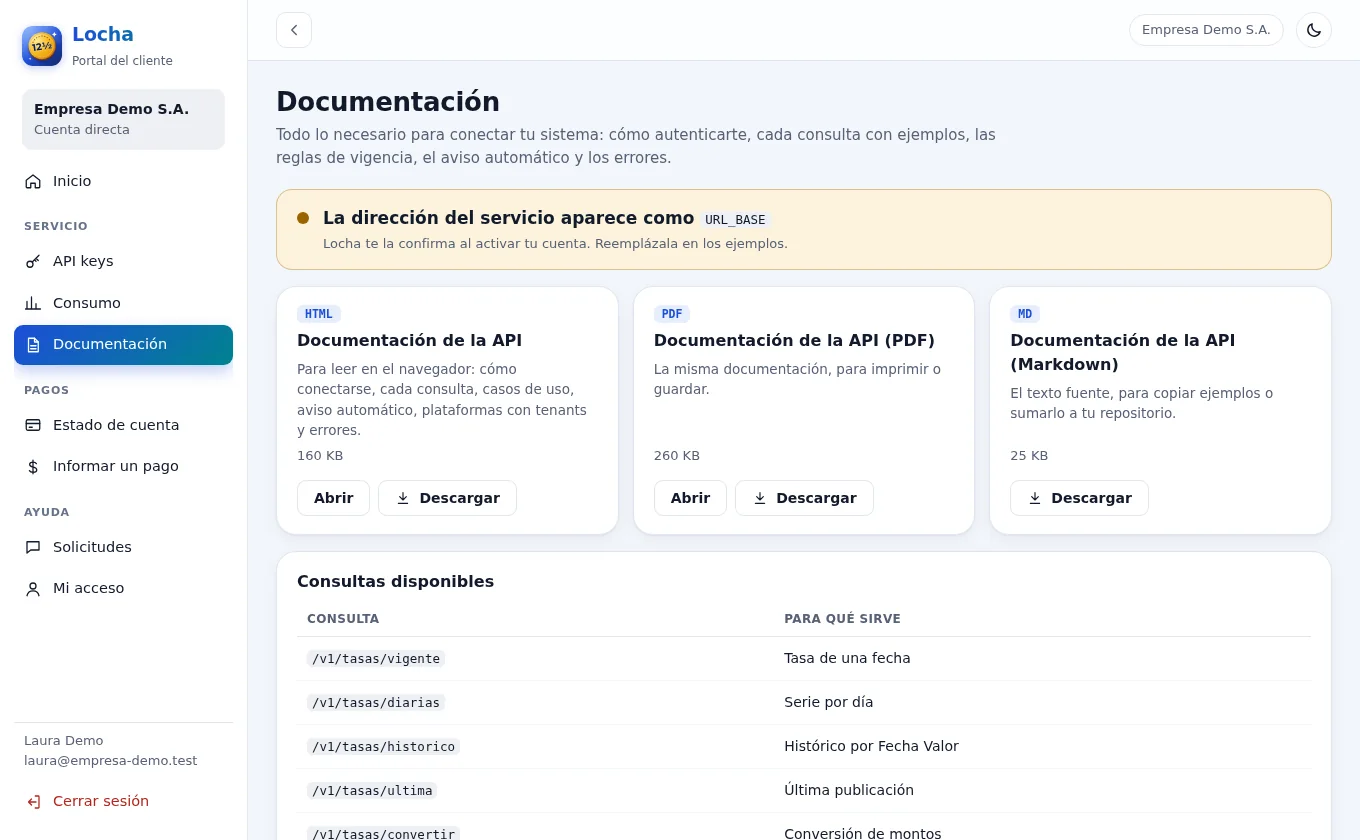Viewport: 1360px width, 840px height.
Task: Click the Empresa Demo S.A. pill in header
Action: point(1206,30)
